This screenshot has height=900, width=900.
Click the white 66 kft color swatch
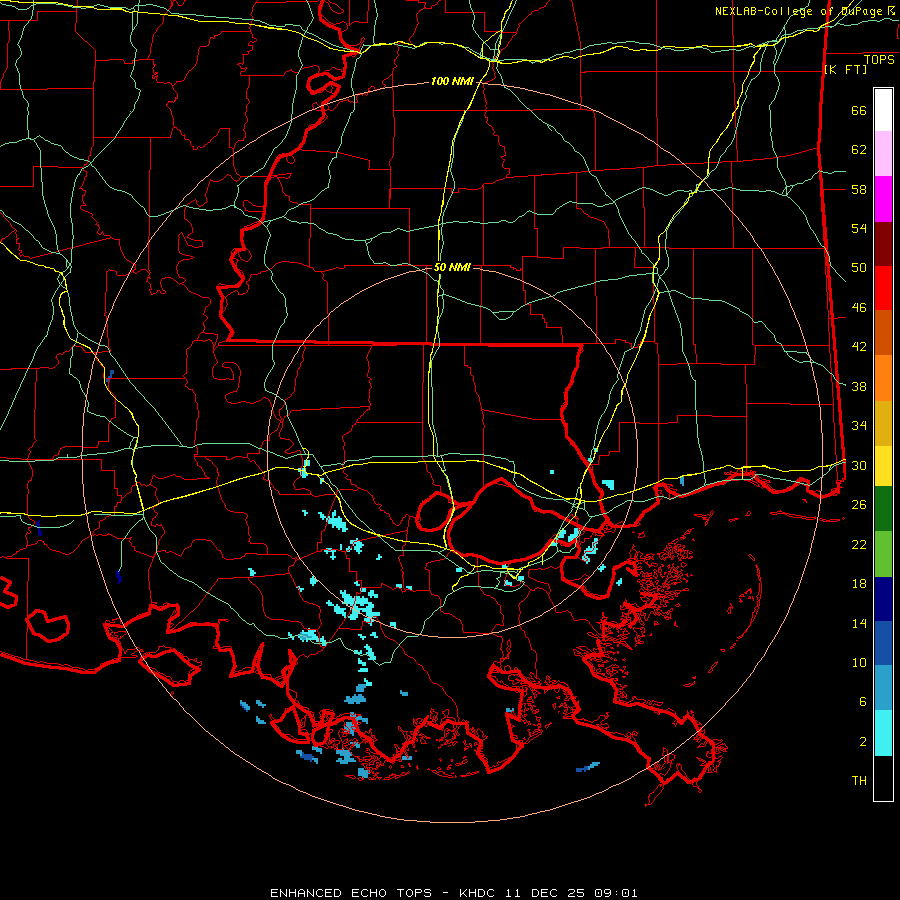(x=883, y=110)
